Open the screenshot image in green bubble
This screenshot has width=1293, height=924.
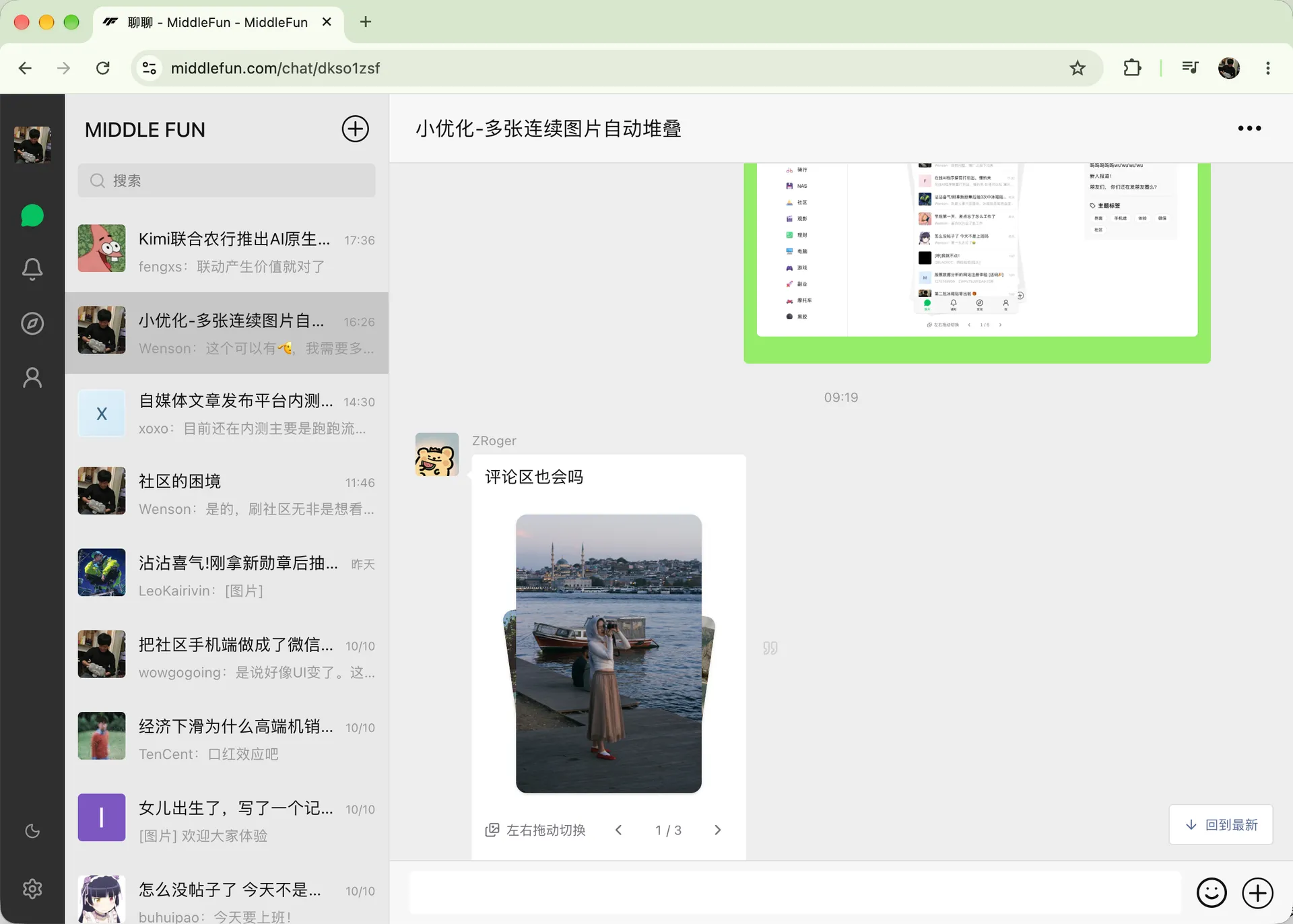click(976, 249)
